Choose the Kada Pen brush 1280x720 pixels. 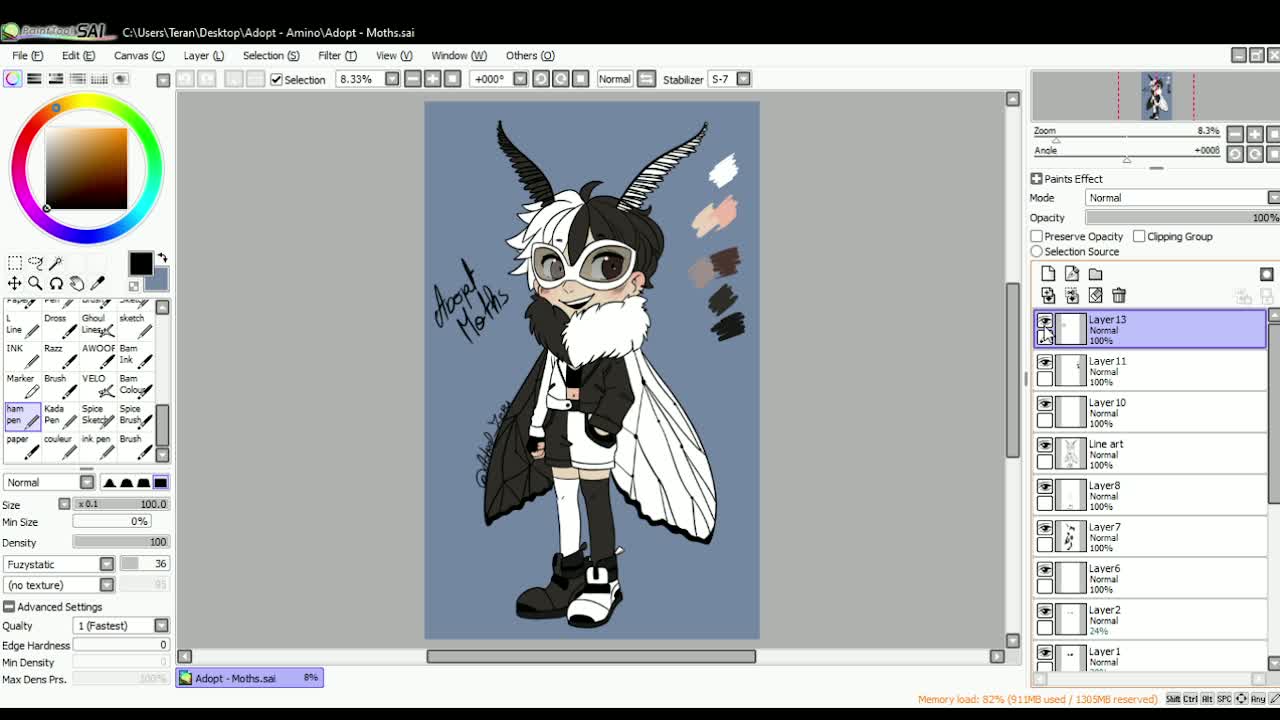[61, 415]
